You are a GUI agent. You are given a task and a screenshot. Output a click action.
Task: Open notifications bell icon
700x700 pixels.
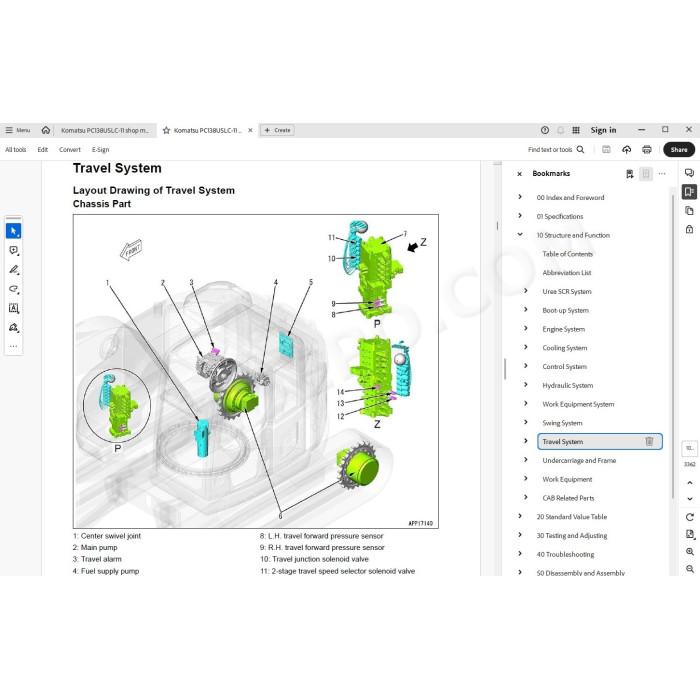(x=560, y=130)
